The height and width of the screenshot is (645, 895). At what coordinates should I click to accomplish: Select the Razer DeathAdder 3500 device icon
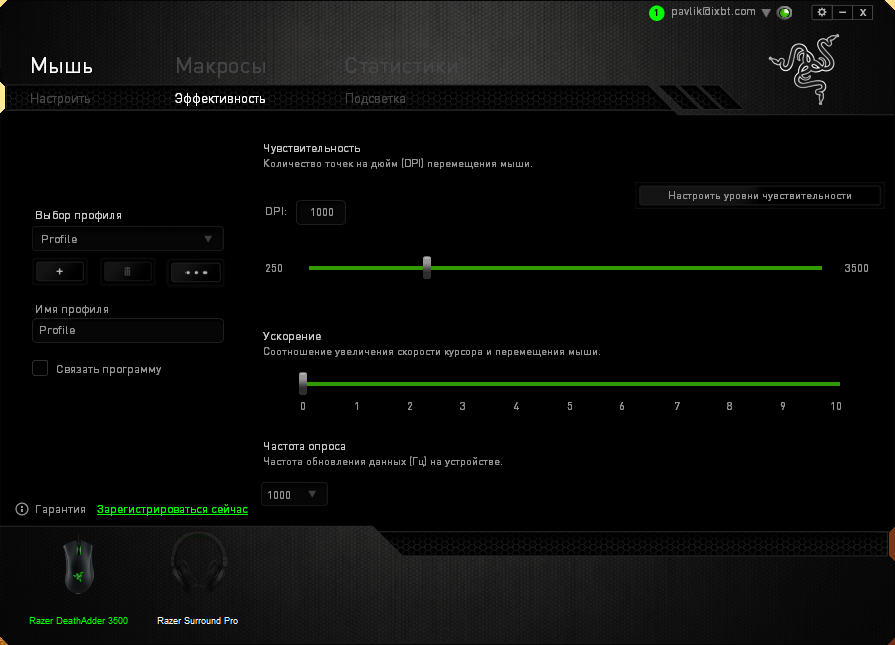pos(78,568)
